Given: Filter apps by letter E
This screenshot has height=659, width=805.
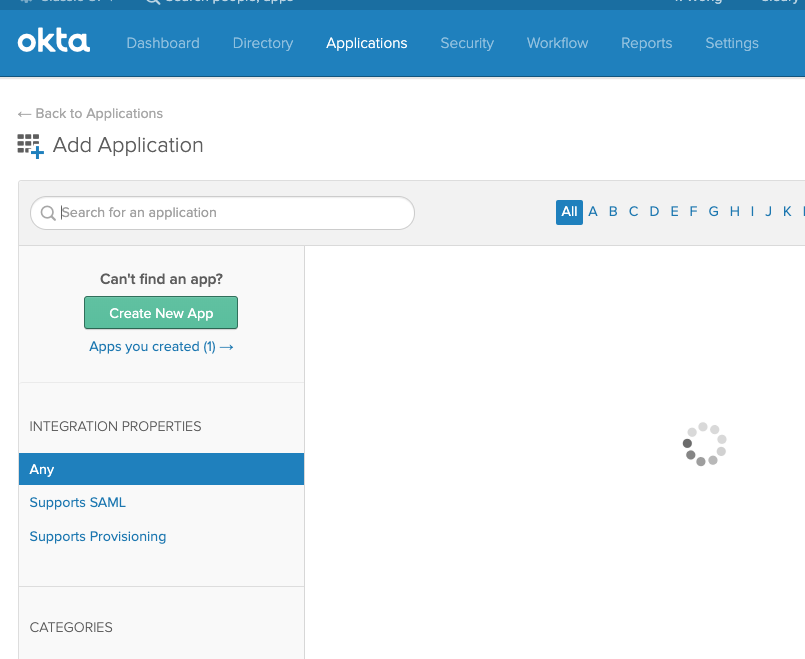Looking at the screenshot, I should [674, 211].
